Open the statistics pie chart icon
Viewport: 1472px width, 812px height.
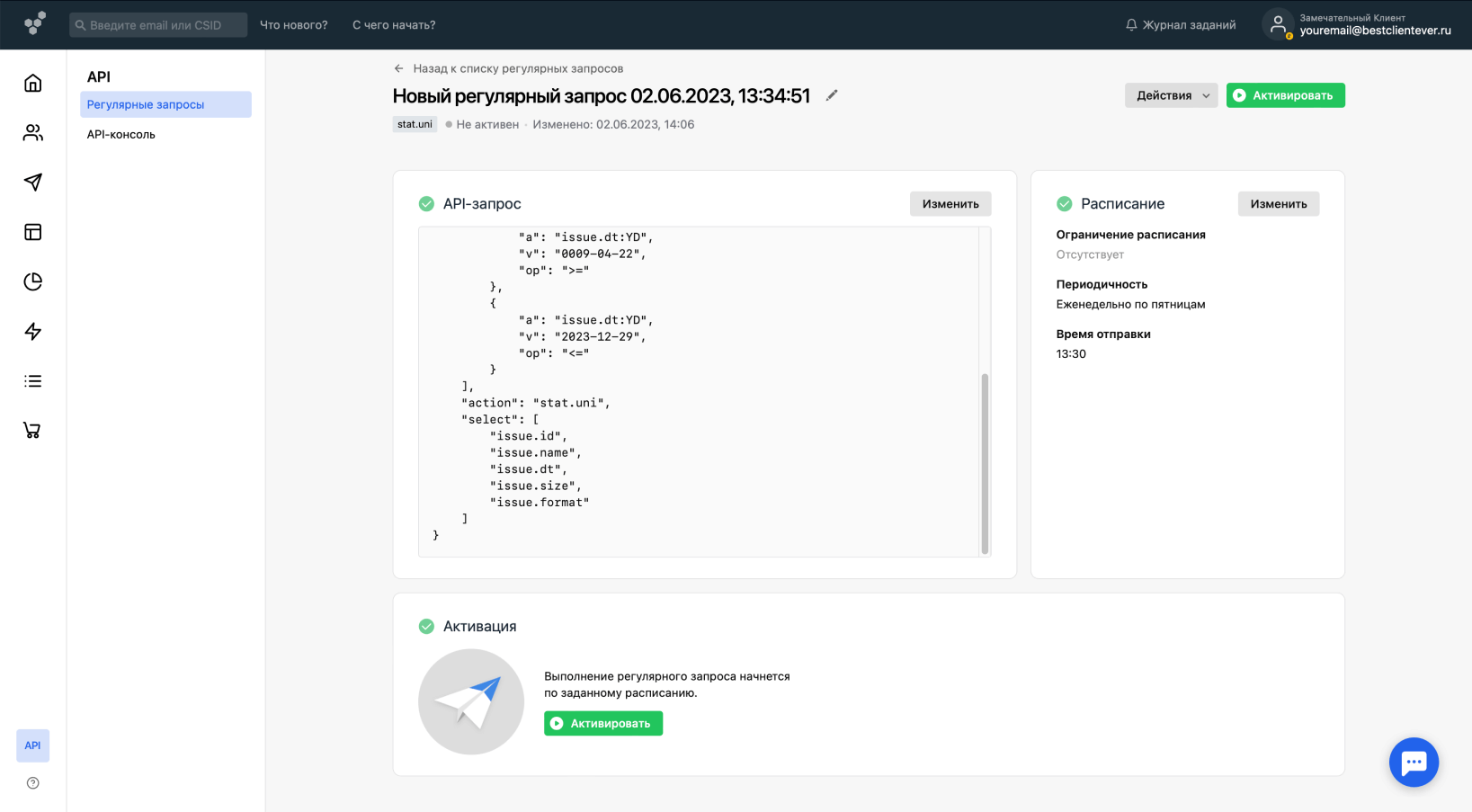click(32, 281)
